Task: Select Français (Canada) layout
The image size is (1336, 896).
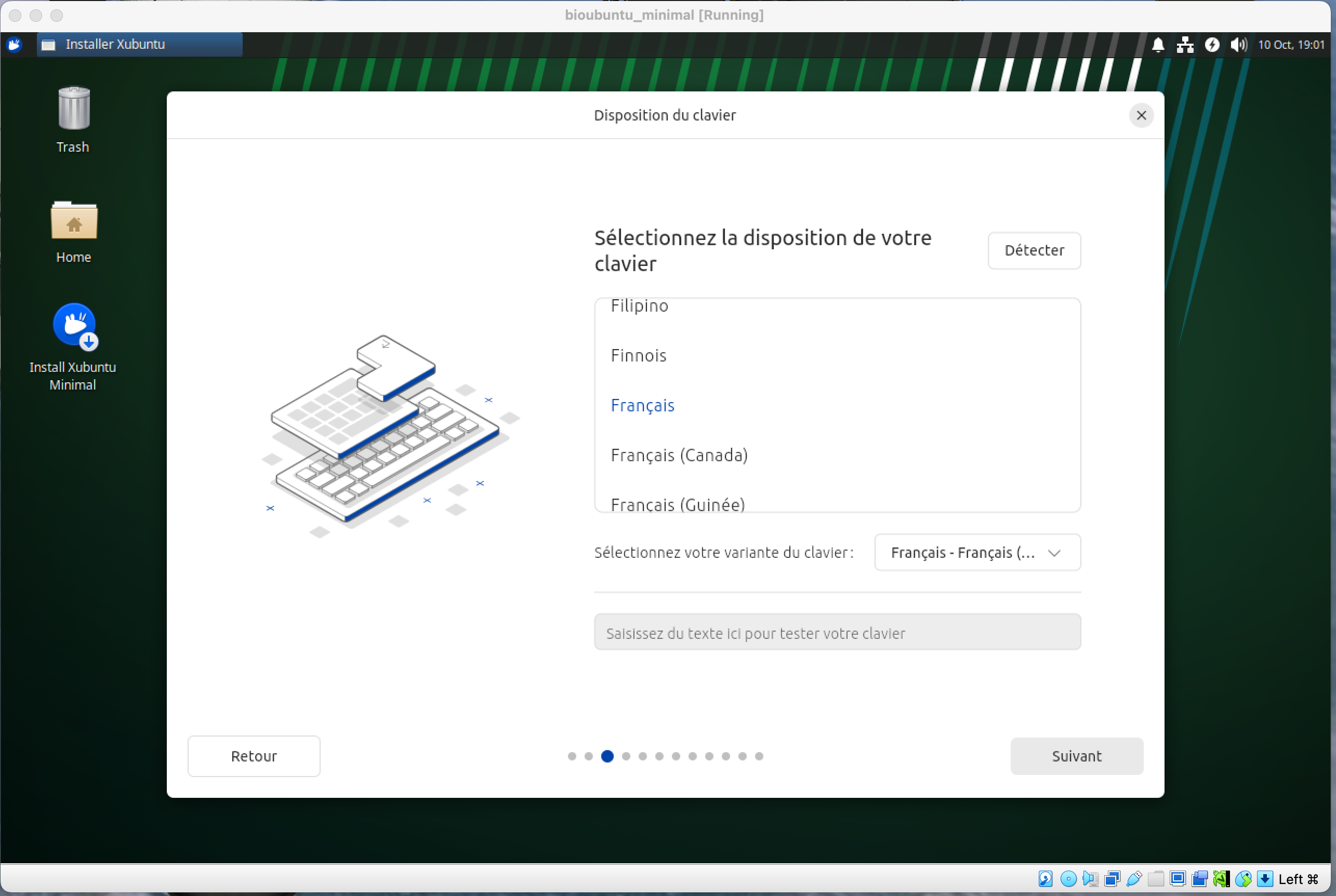Action: tap(679, 456)
